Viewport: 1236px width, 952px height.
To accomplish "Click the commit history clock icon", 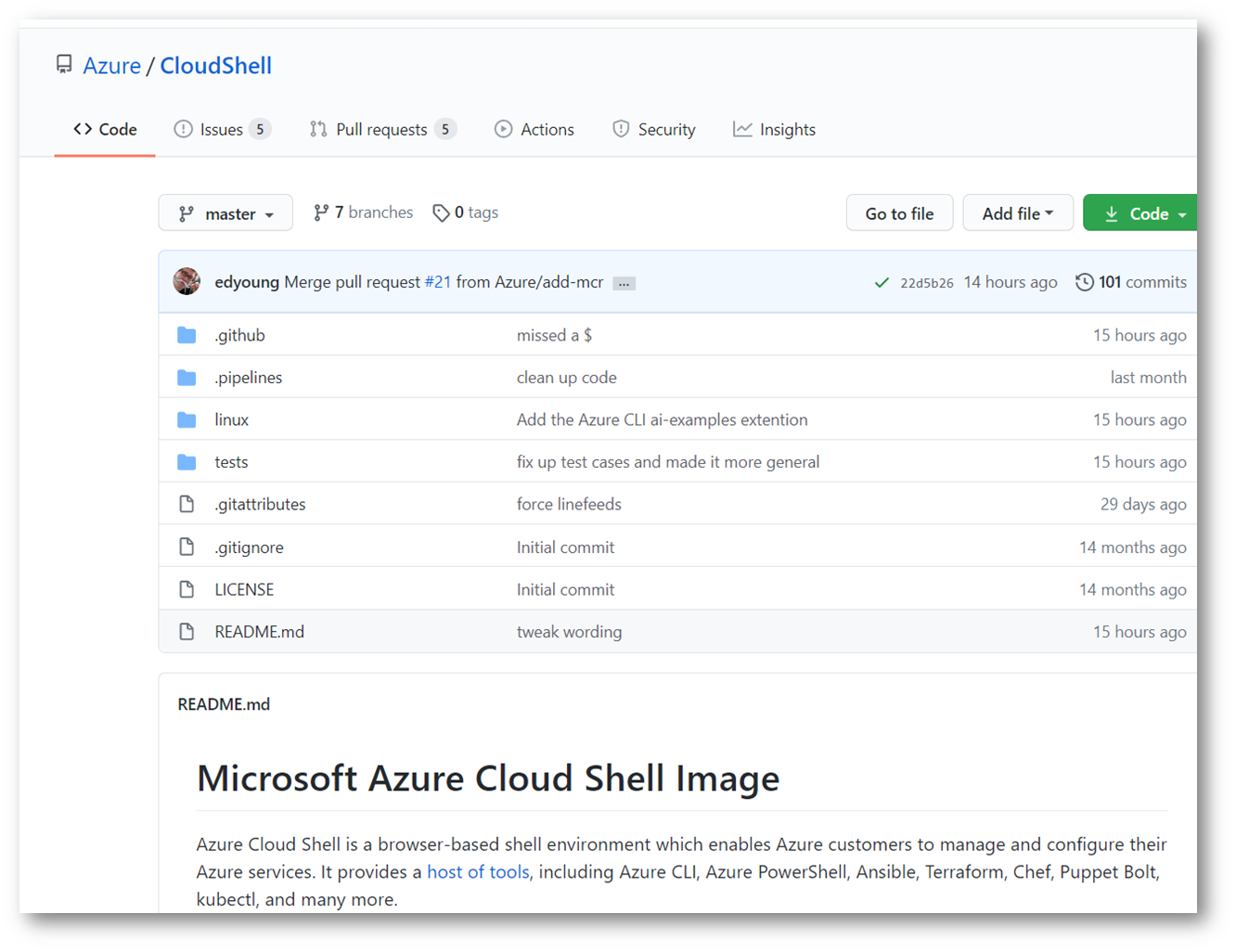I will point(1084,282).
